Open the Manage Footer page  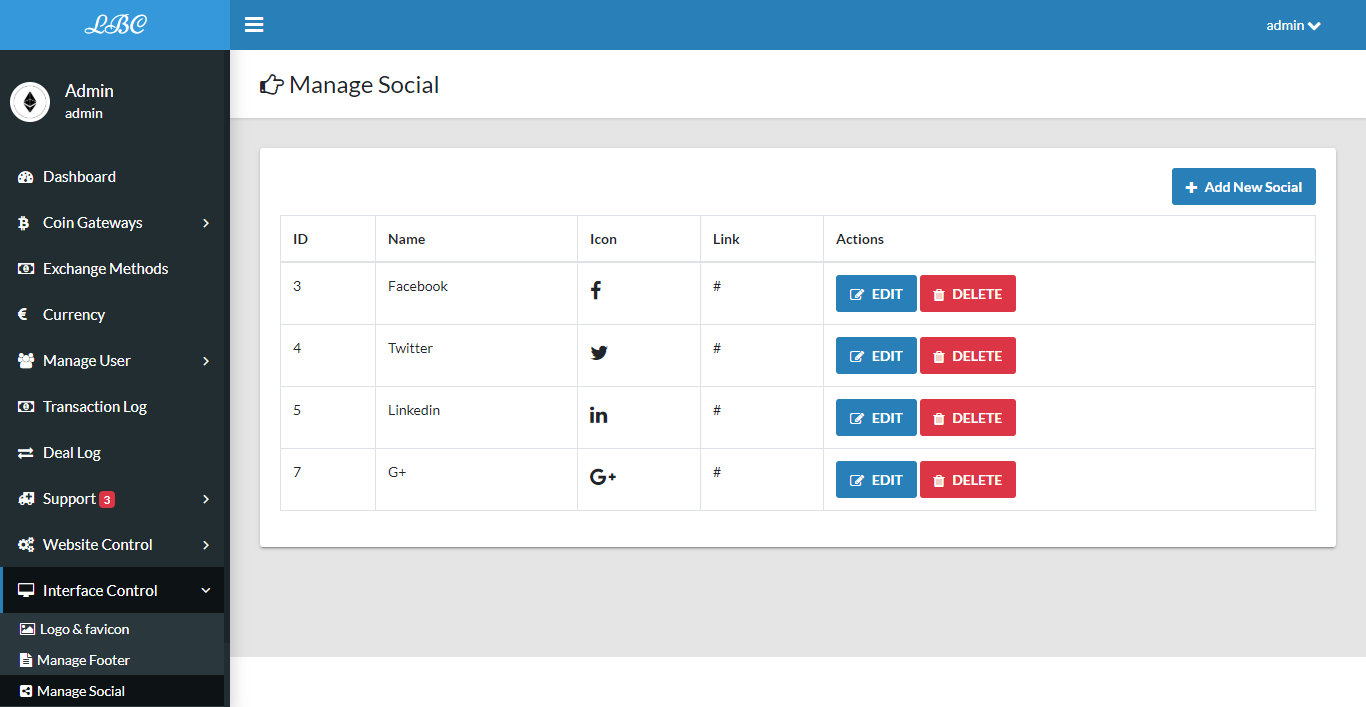point(83,661)
